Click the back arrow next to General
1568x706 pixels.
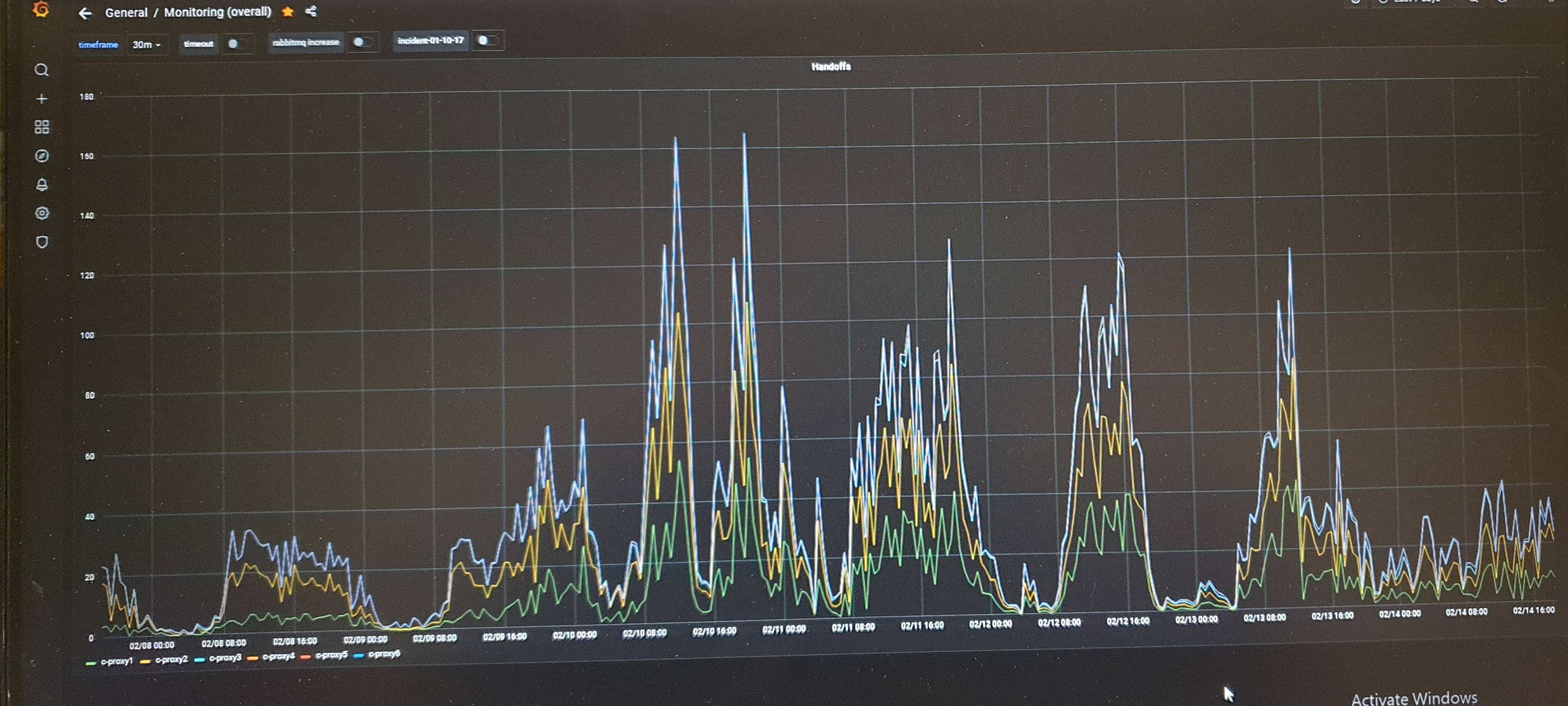click(85, 13)
